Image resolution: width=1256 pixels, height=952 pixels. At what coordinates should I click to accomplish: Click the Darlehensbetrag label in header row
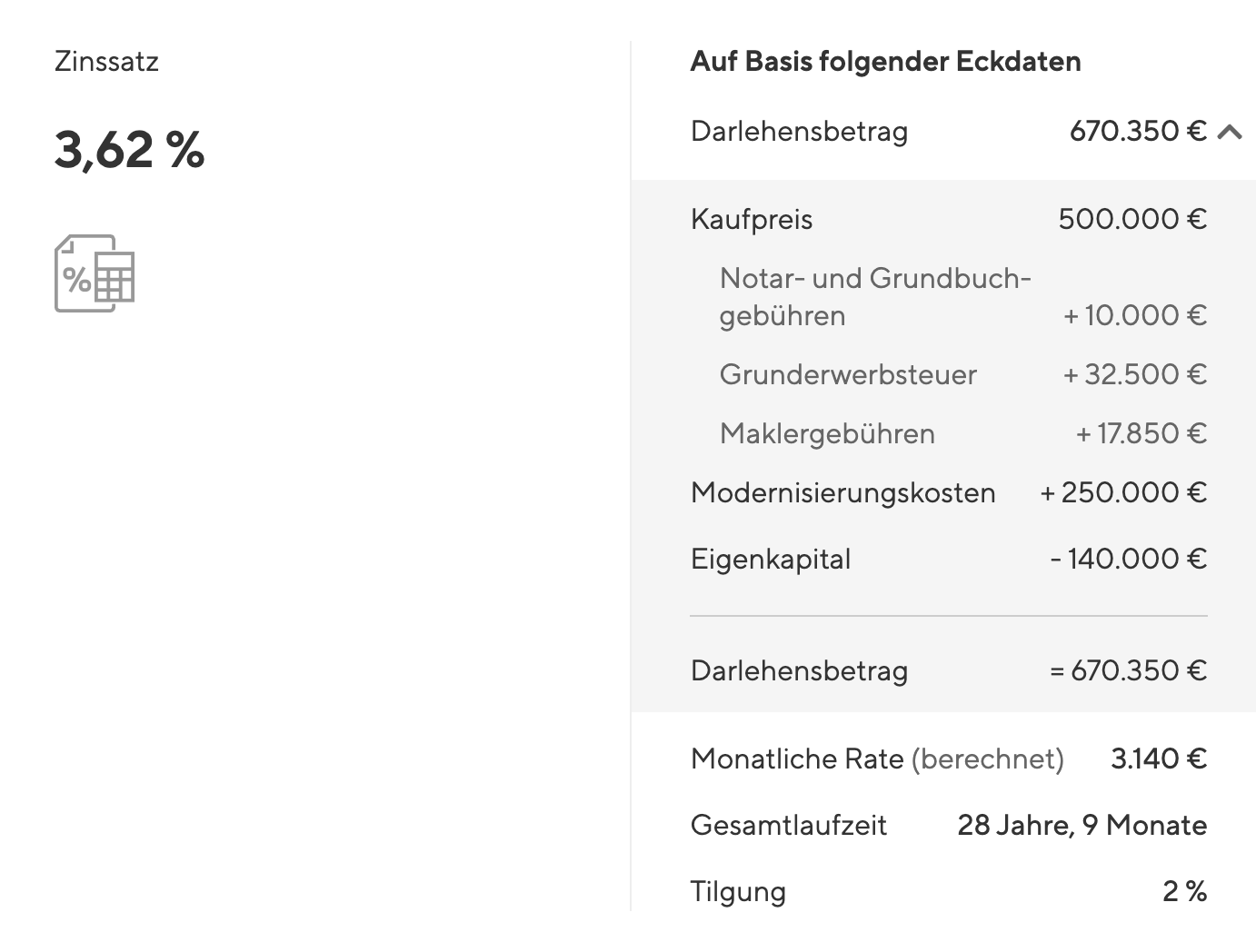[x=799, y=132]
